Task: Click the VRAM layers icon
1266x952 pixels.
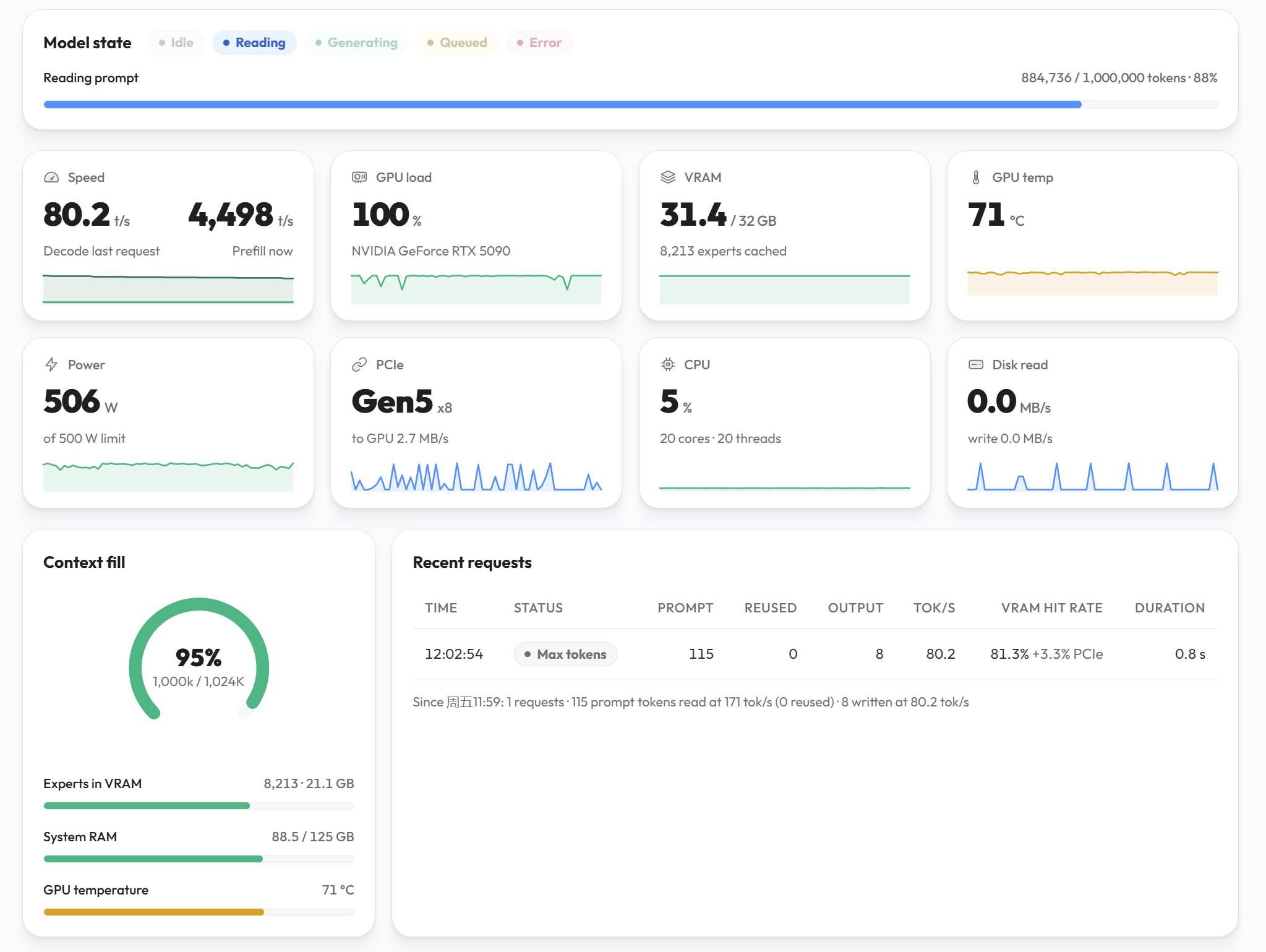Action: 668,178
